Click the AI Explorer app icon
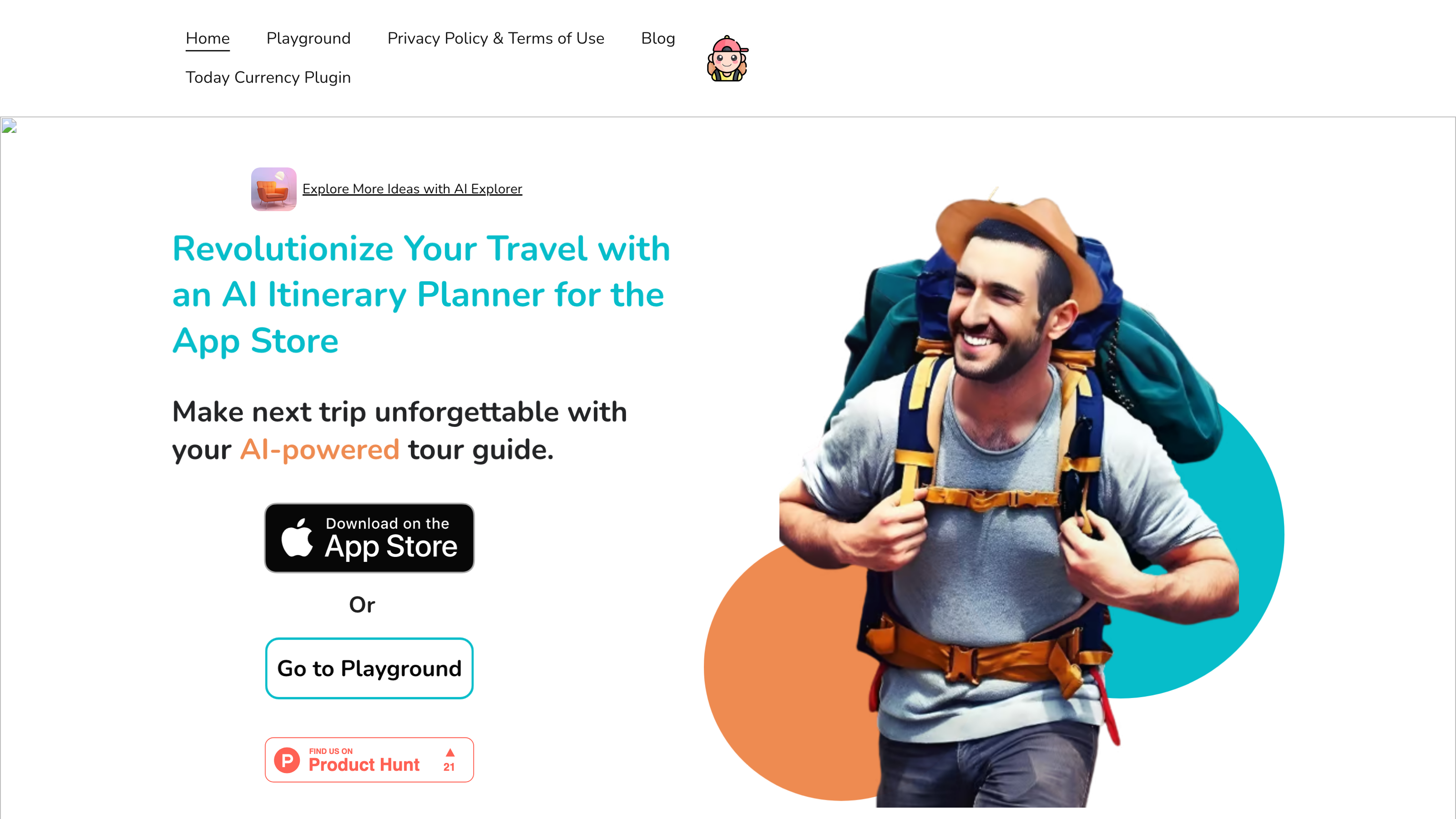 [273, 189]
